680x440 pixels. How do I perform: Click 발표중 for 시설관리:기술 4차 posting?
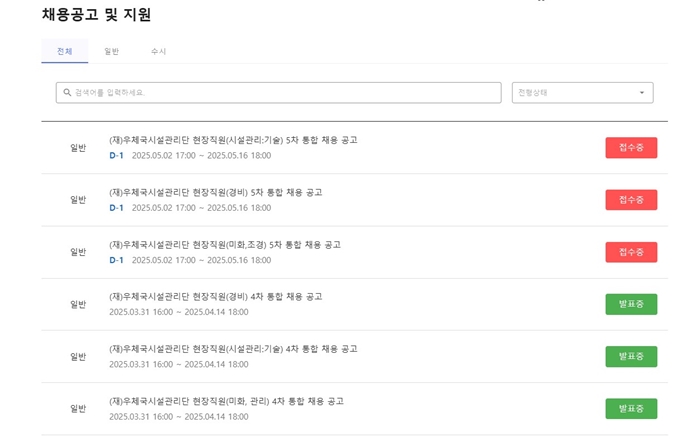click(x=631, y=356)
